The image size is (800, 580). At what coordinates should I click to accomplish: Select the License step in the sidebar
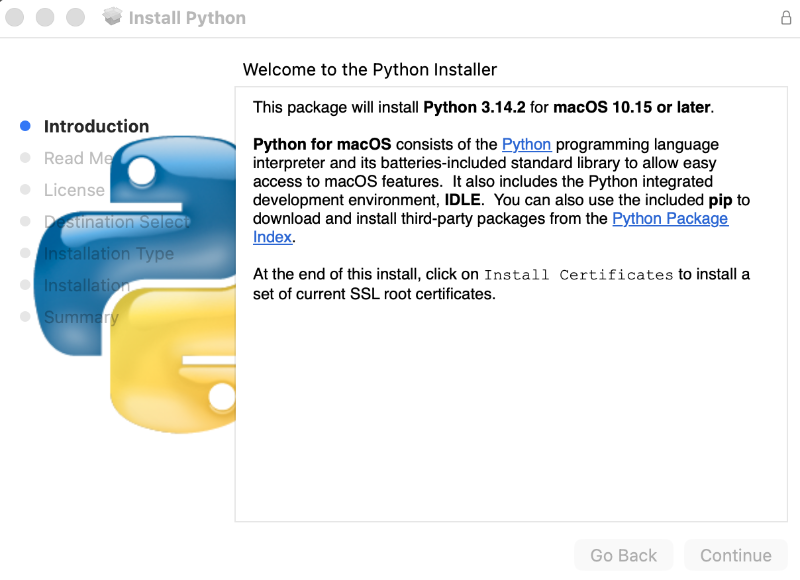[x=75, y=190]
